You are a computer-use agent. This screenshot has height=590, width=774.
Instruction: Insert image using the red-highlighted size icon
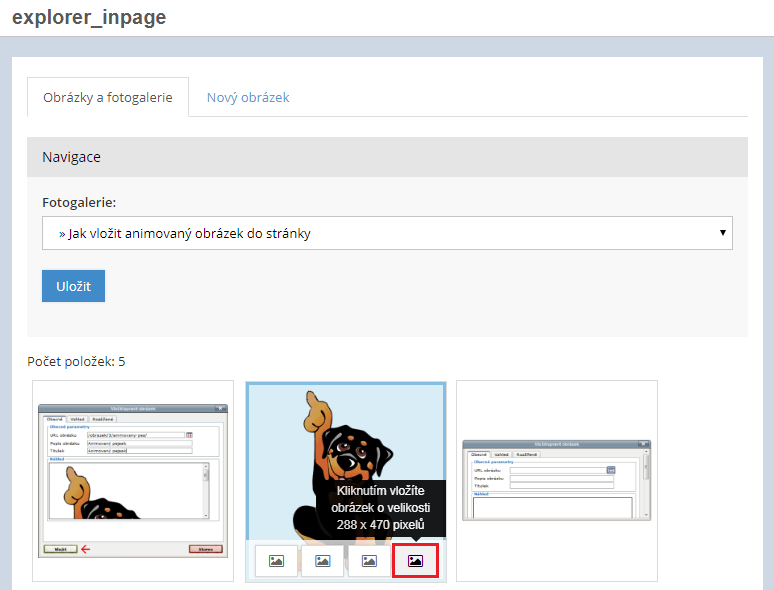(x=415, y=561)
